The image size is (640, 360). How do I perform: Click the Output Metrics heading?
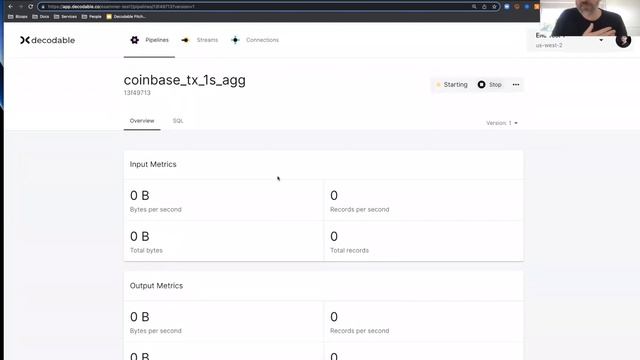[156, 286]
